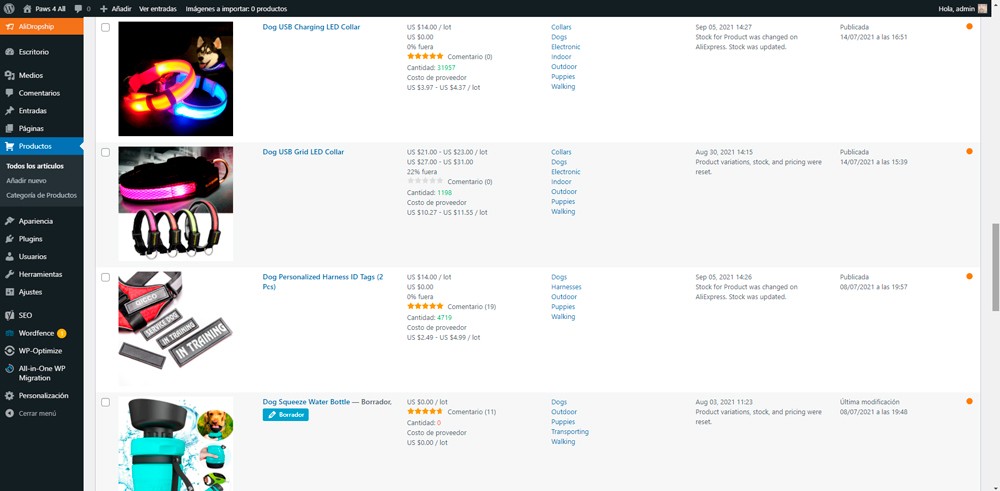Screen dimensions: 1000x491
Task: Click quantity value 1198
Action: click(445, 192)
